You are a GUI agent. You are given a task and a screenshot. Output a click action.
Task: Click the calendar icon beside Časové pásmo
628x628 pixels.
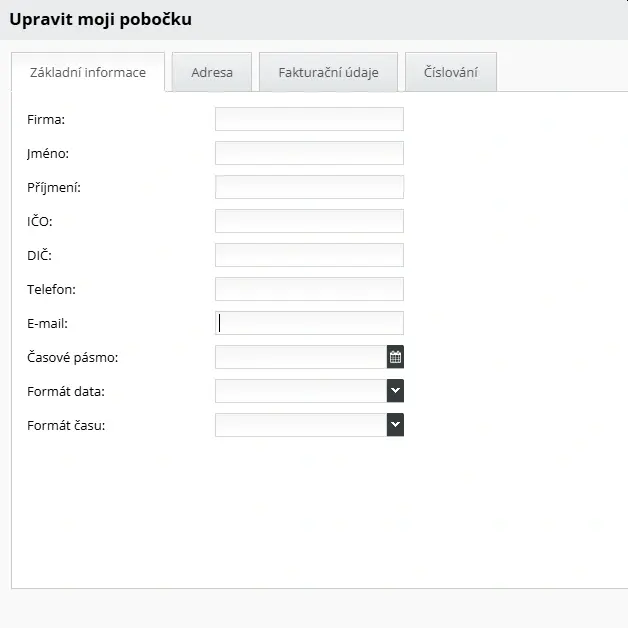pyautogui.click(x=395, y=357)
